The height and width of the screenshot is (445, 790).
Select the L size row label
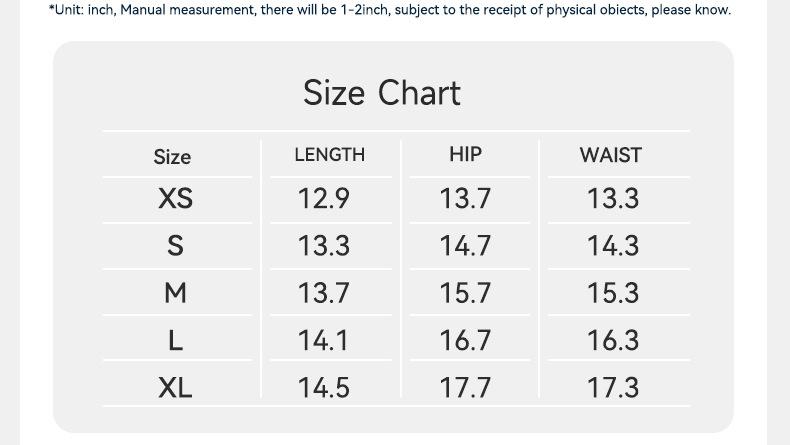click(175, 340)
